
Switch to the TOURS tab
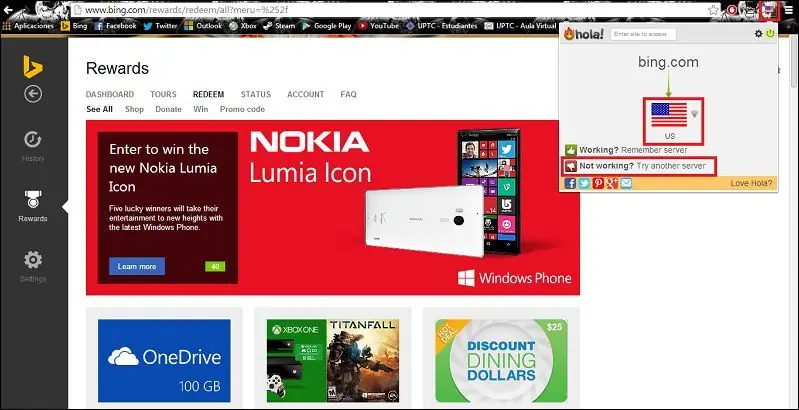[x=163, y=94]
